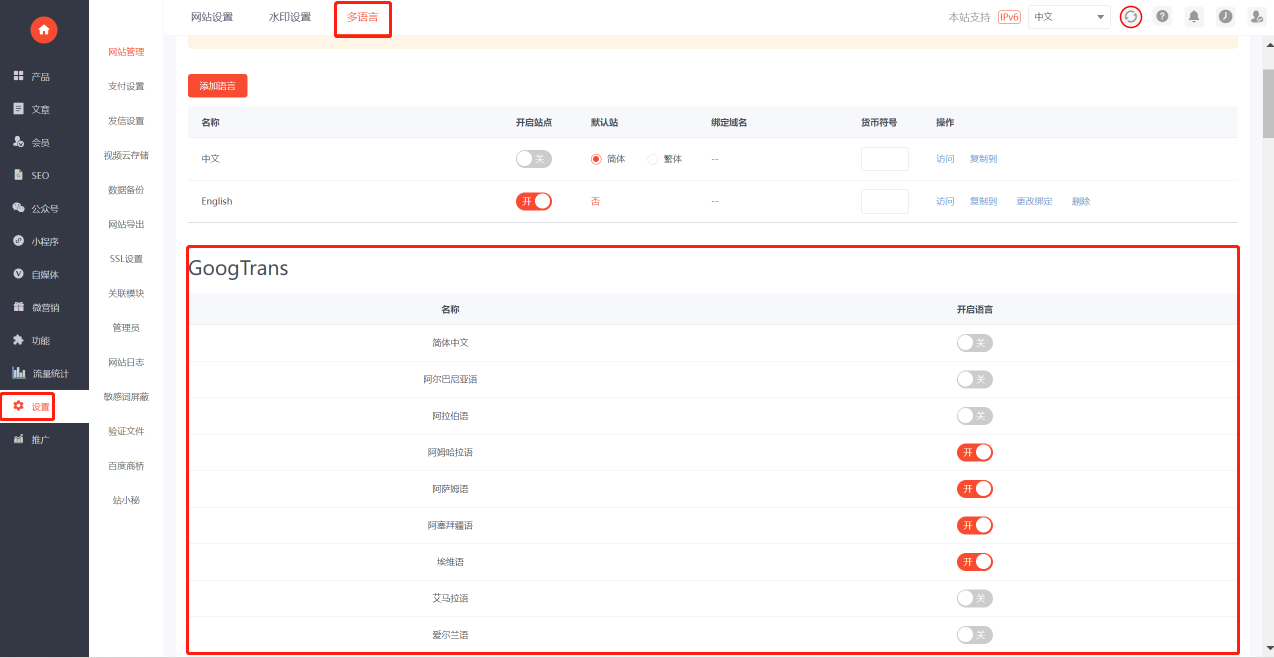Open the user account icon

(x=1256, y=17)
